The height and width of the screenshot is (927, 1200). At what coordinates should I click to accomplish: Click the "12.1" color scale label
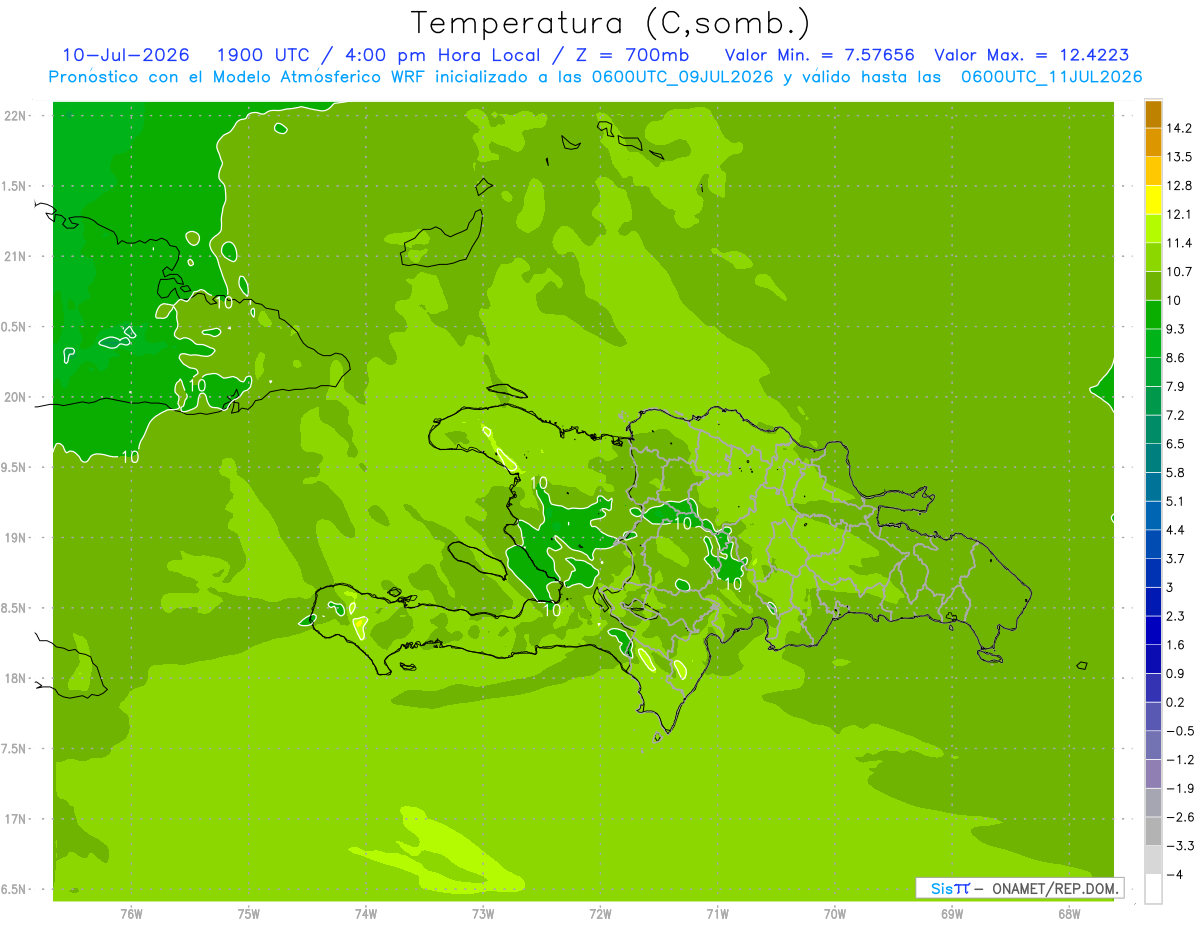click(1179, 214)
